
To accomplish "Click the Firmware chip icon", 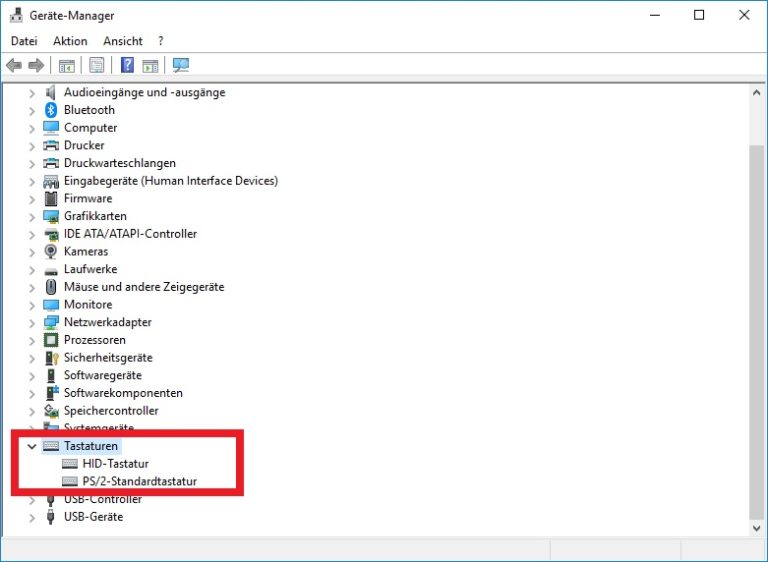I will pos(51,198).
